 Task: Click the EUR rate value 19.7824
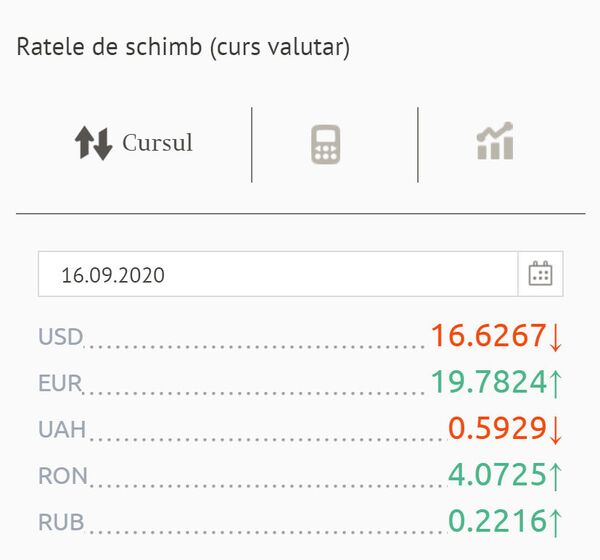[489, 382]
